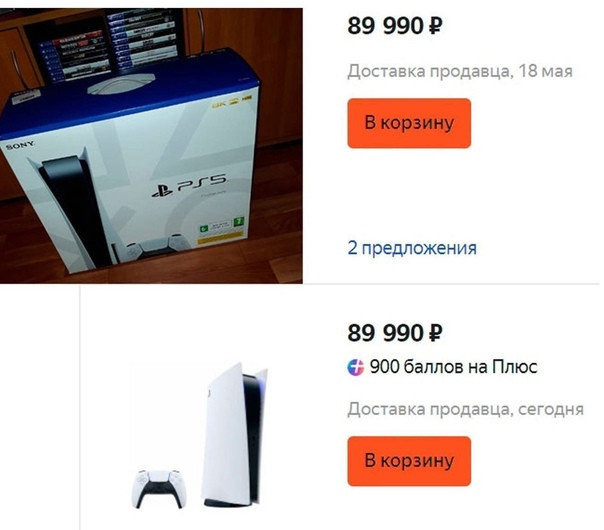The height and width of the screenshot is (530, 604).
Task: Click the PS5 logo on the box
Action: [x=190, y=185]
